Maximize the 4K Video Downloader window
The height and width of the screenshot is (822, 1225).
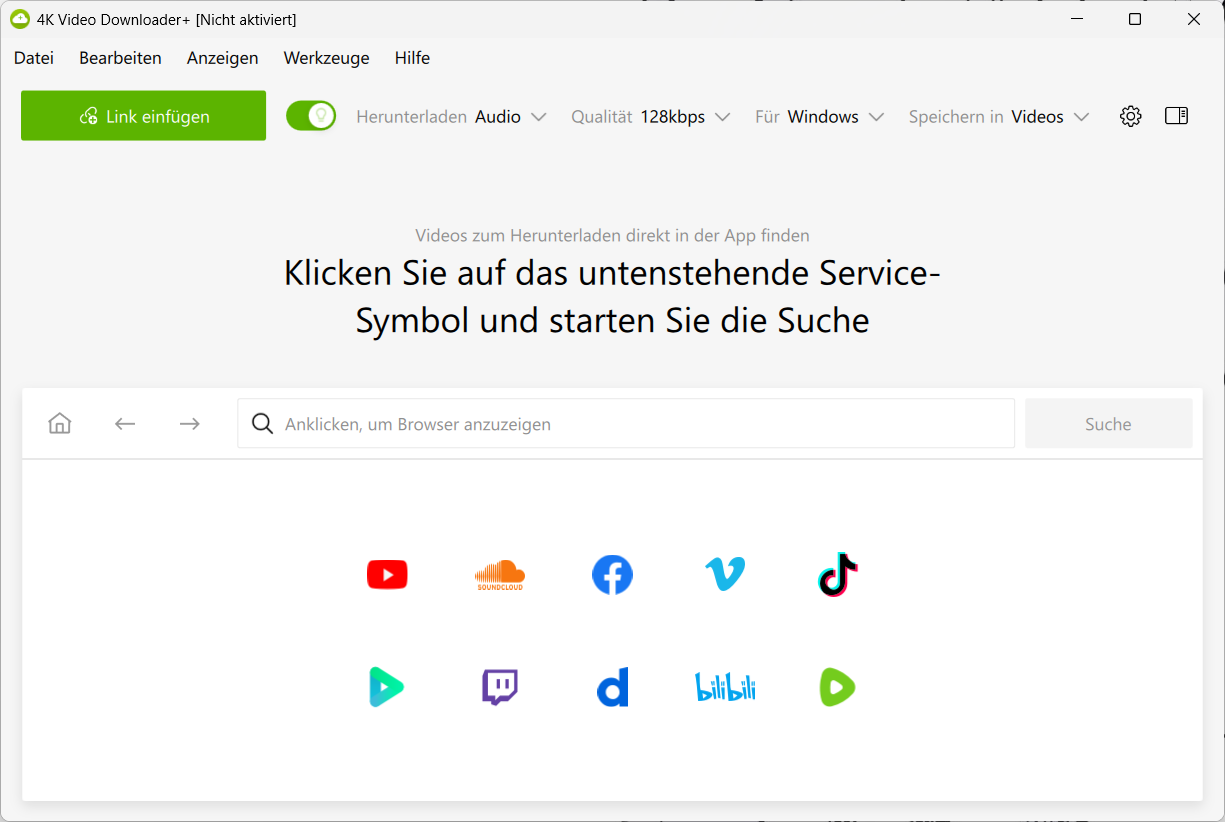[x=1135, y=19]
